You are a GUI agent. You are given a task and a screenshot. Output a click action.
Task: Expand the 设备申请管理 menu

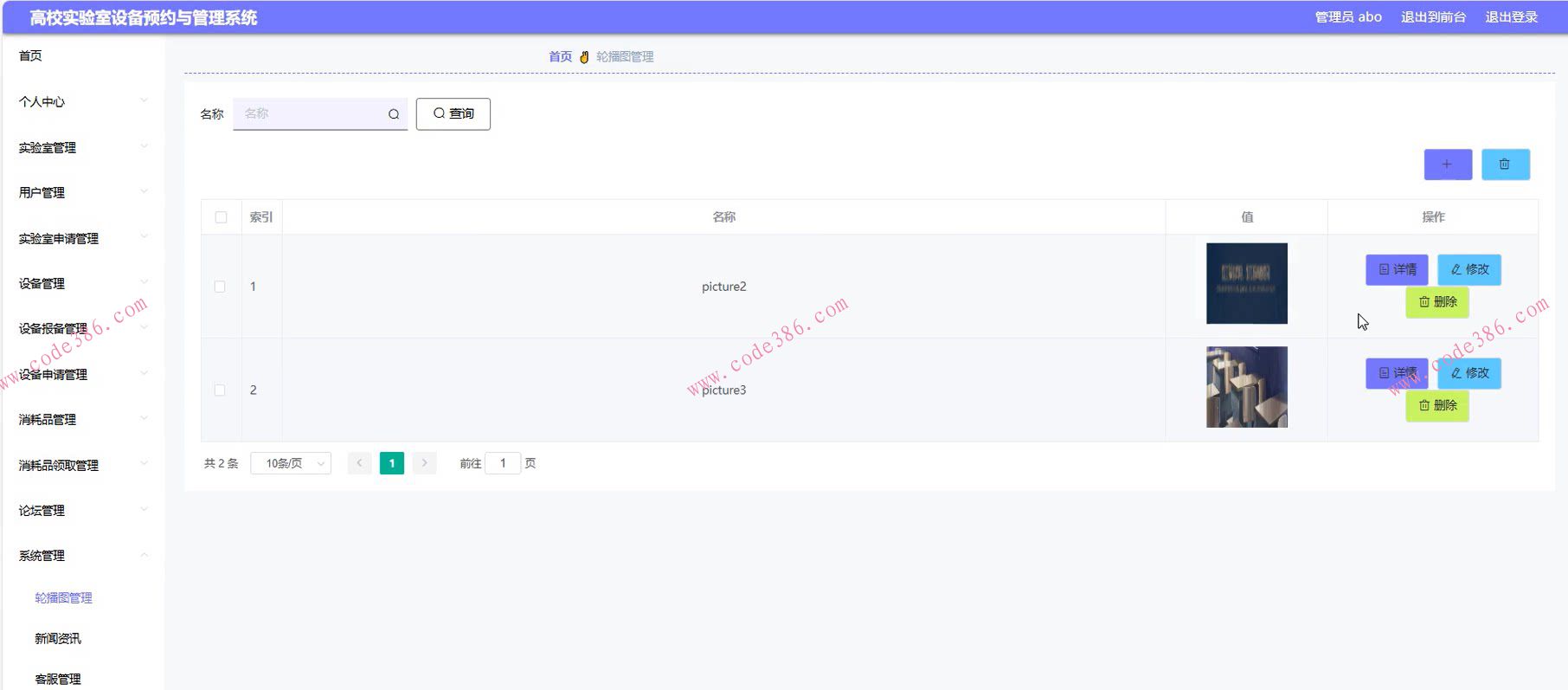click(x=82, y=374)
